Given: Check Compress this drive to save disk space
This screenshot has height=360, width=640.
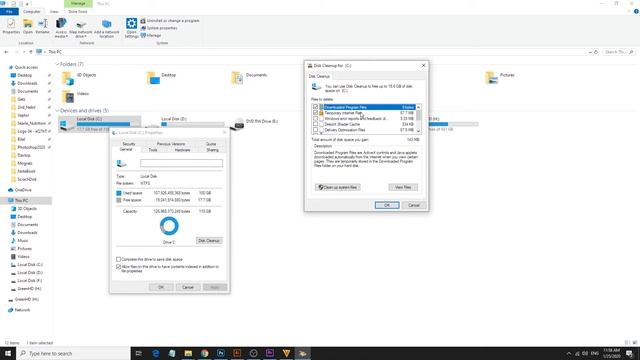Looking at the screenshot, I should point(118,260).
